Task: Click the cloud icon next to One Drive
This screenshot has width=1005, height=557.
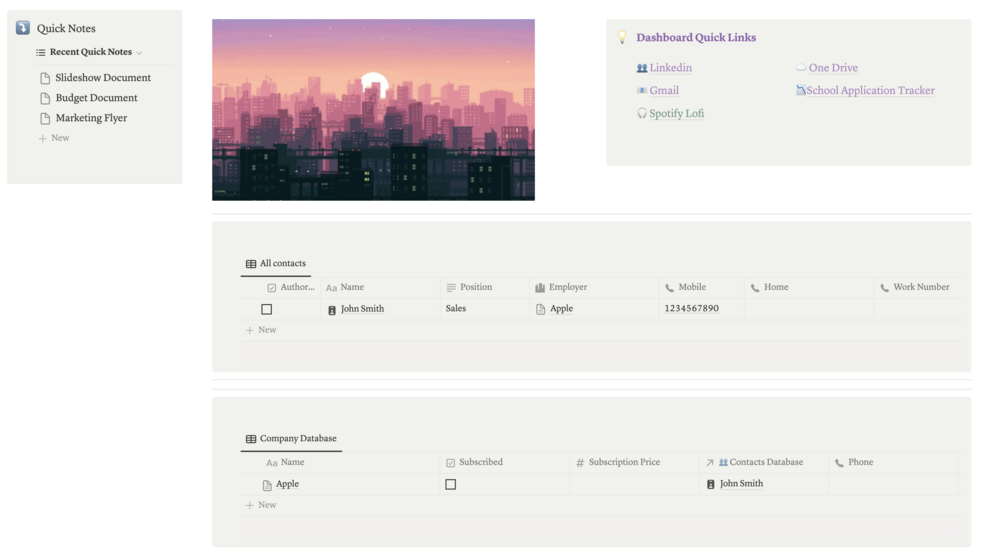Action: click(x=801, y=67)
